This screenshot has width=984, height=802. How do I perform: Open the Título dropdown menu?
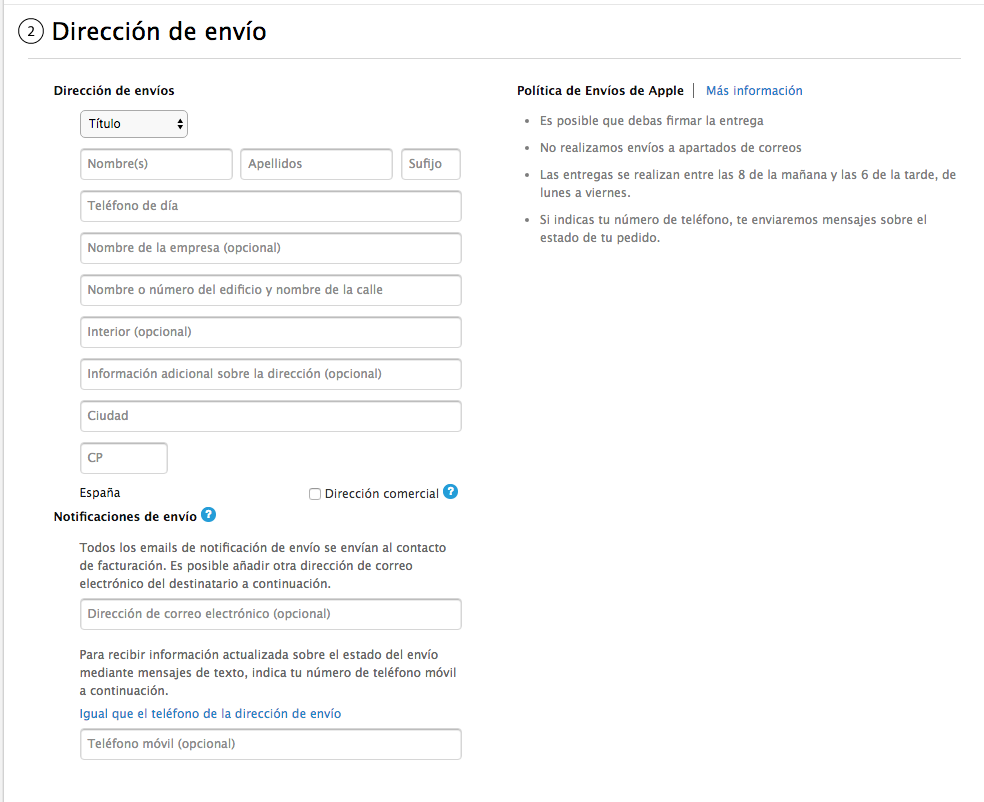pos(133,124)
